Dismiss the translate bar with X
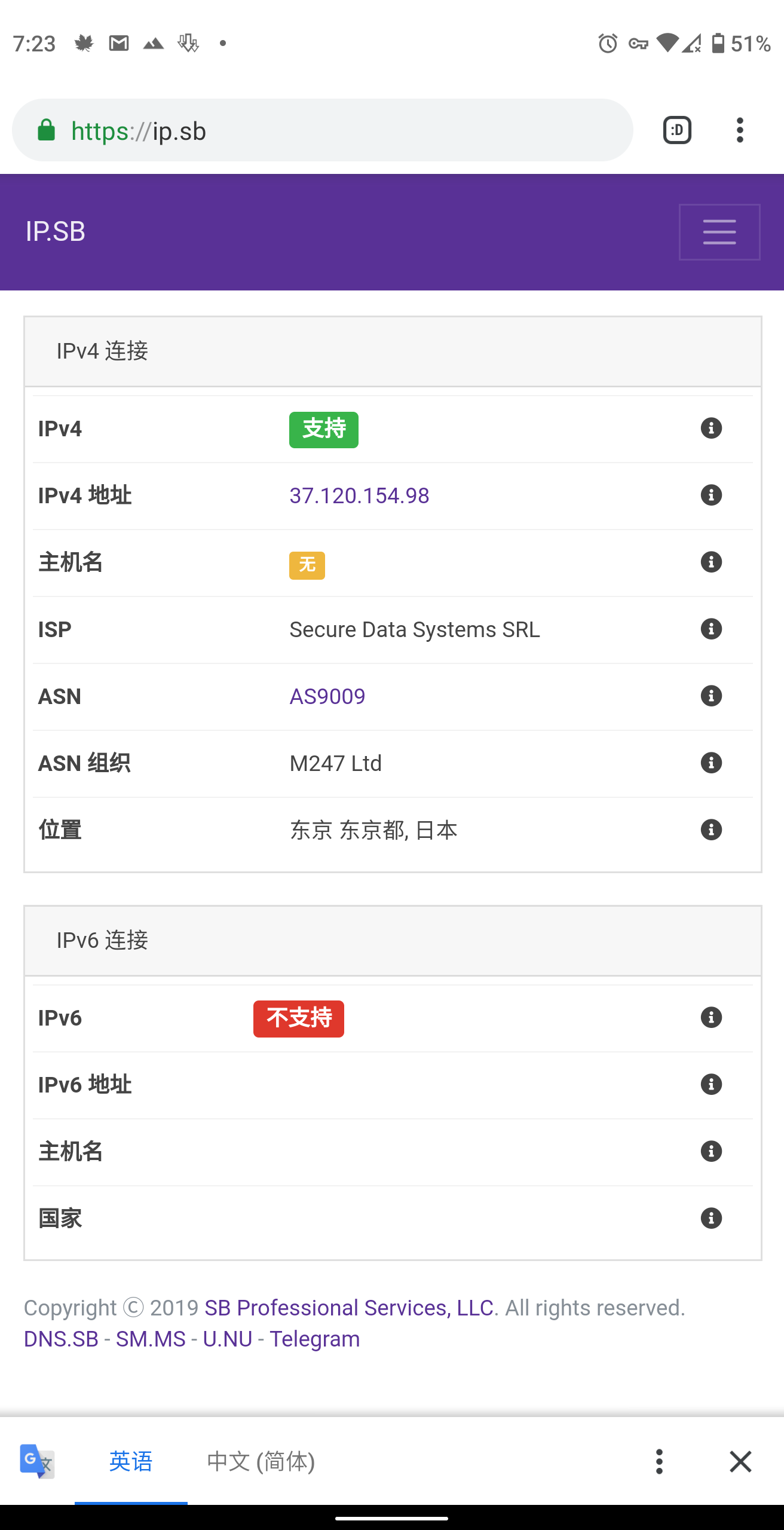Screen dimensions: 784x1530 pos(740,1462)
